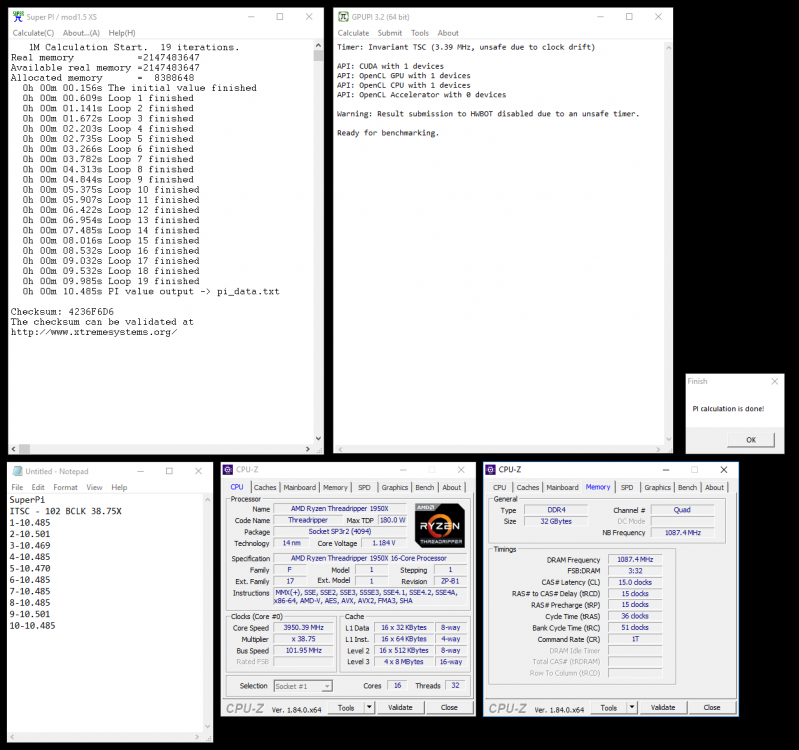Click Super PI horizontal scrollbar right arrow

tap(308, 449)
